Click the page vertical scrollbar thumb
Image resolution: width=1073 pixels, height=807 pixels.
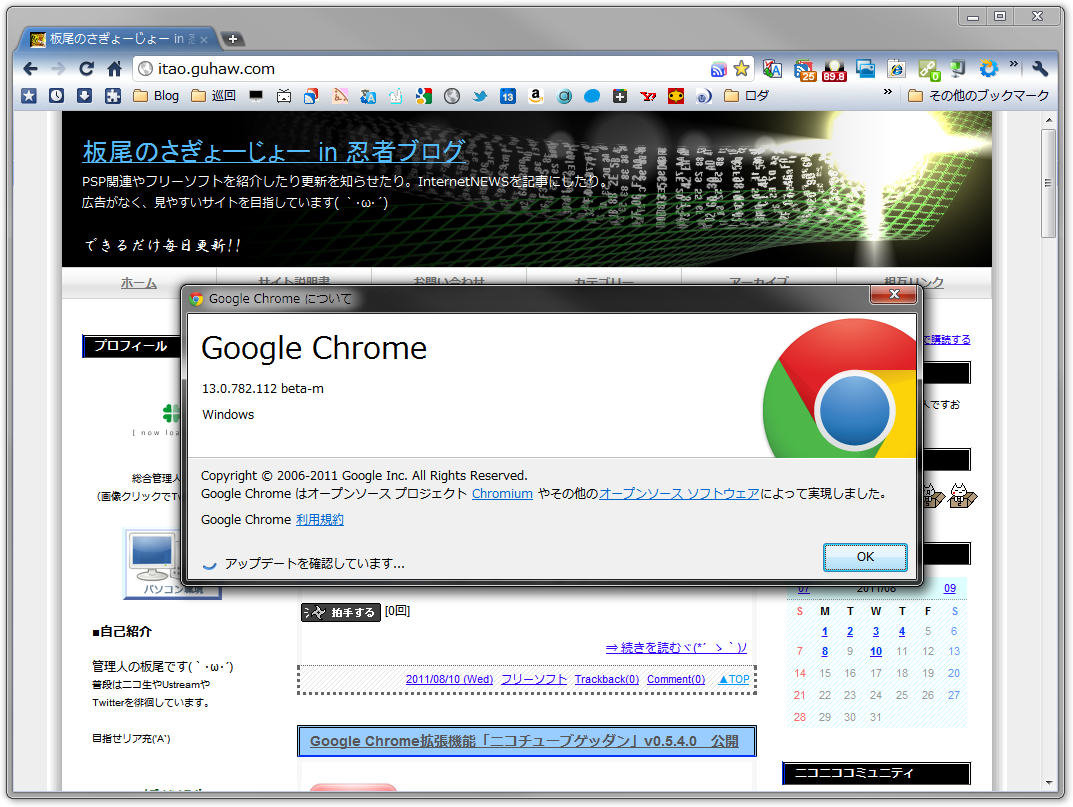(1048, 183)
